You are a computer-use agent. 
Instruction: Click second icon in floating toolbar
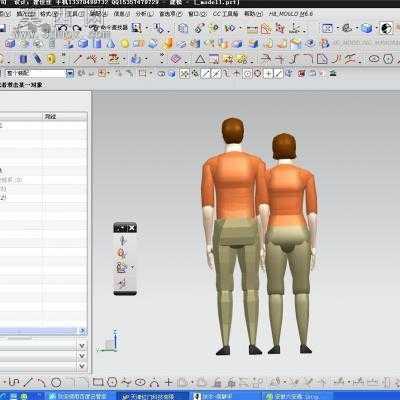[122, 254]
